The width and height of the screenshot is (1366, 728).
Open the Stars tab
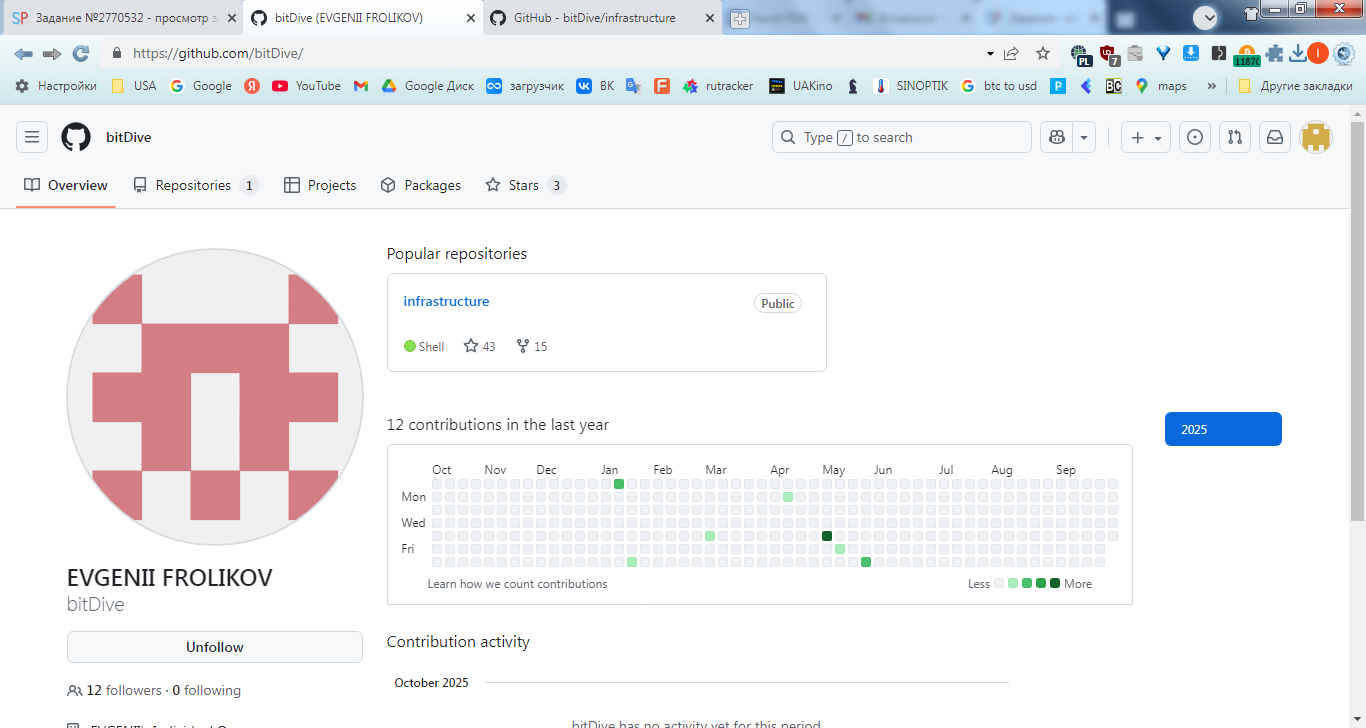coord(525,185)
